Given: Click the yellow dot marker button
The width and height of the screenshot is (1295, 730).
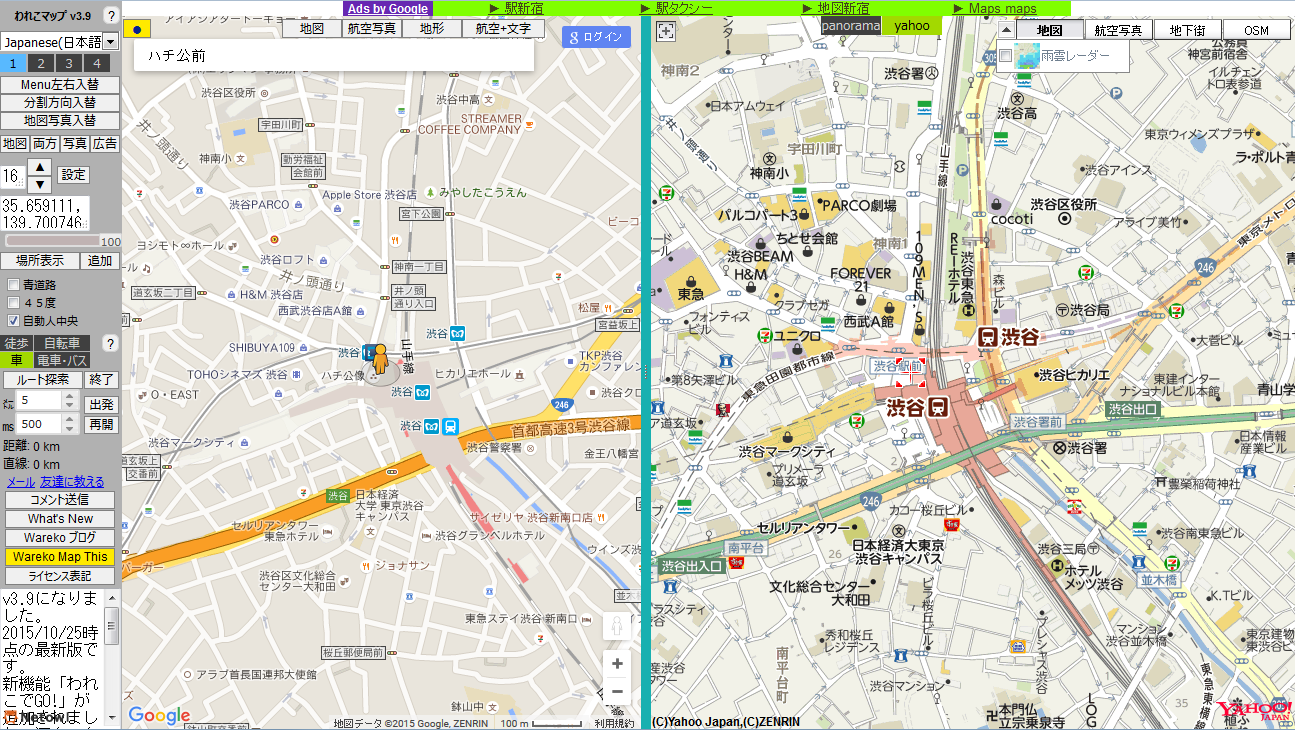Looking at the screenshot, I should pyautogui.click(x=137, y=28).
